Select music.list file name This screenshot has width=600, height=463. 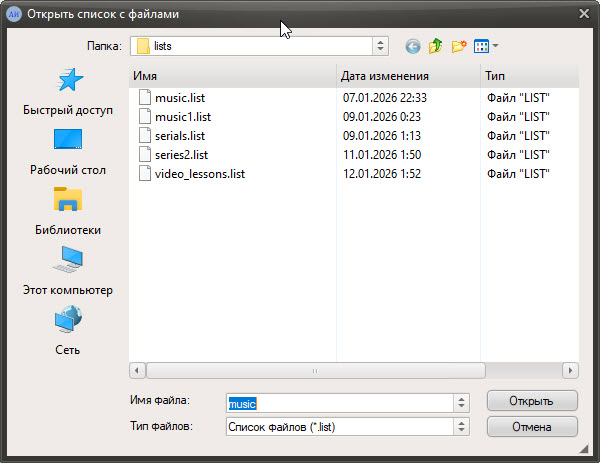(180, 98)
